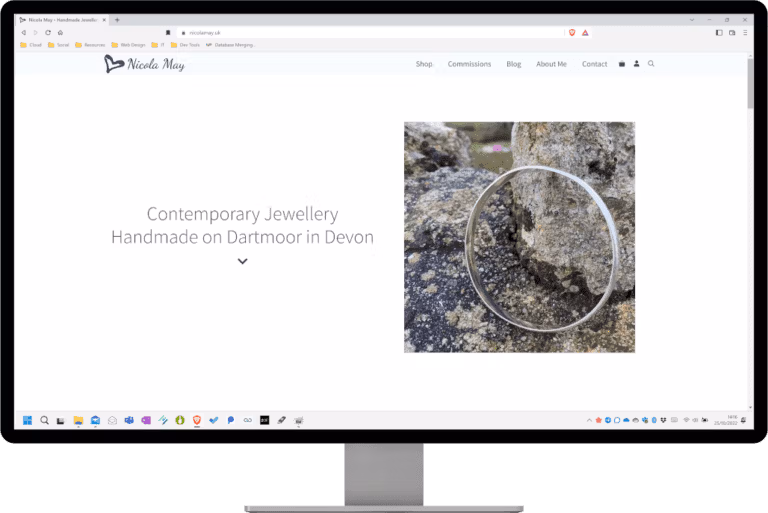This screenshot has width=768, height=513.
Task: Open the Windows Start button
Action: tap(27, 420)
